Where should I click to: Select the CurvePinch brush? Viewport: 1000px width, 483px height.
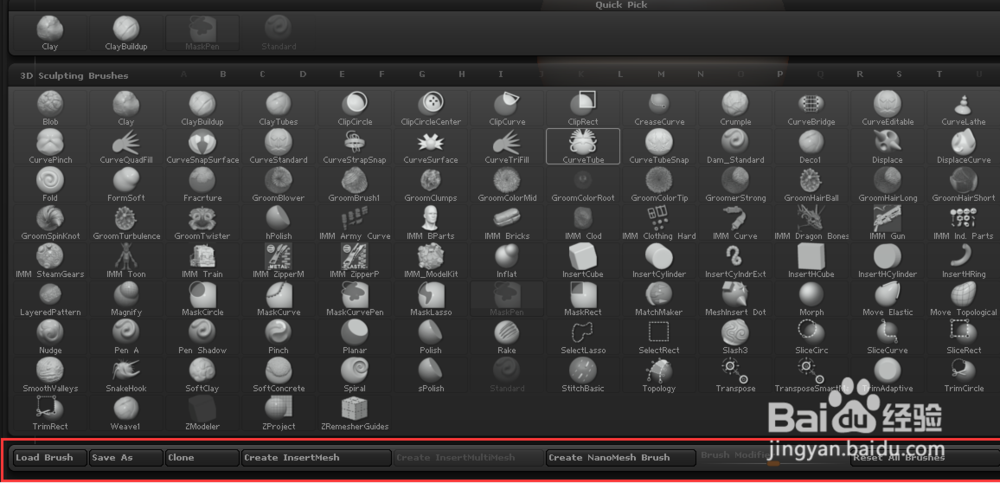[x=50, y=147]
